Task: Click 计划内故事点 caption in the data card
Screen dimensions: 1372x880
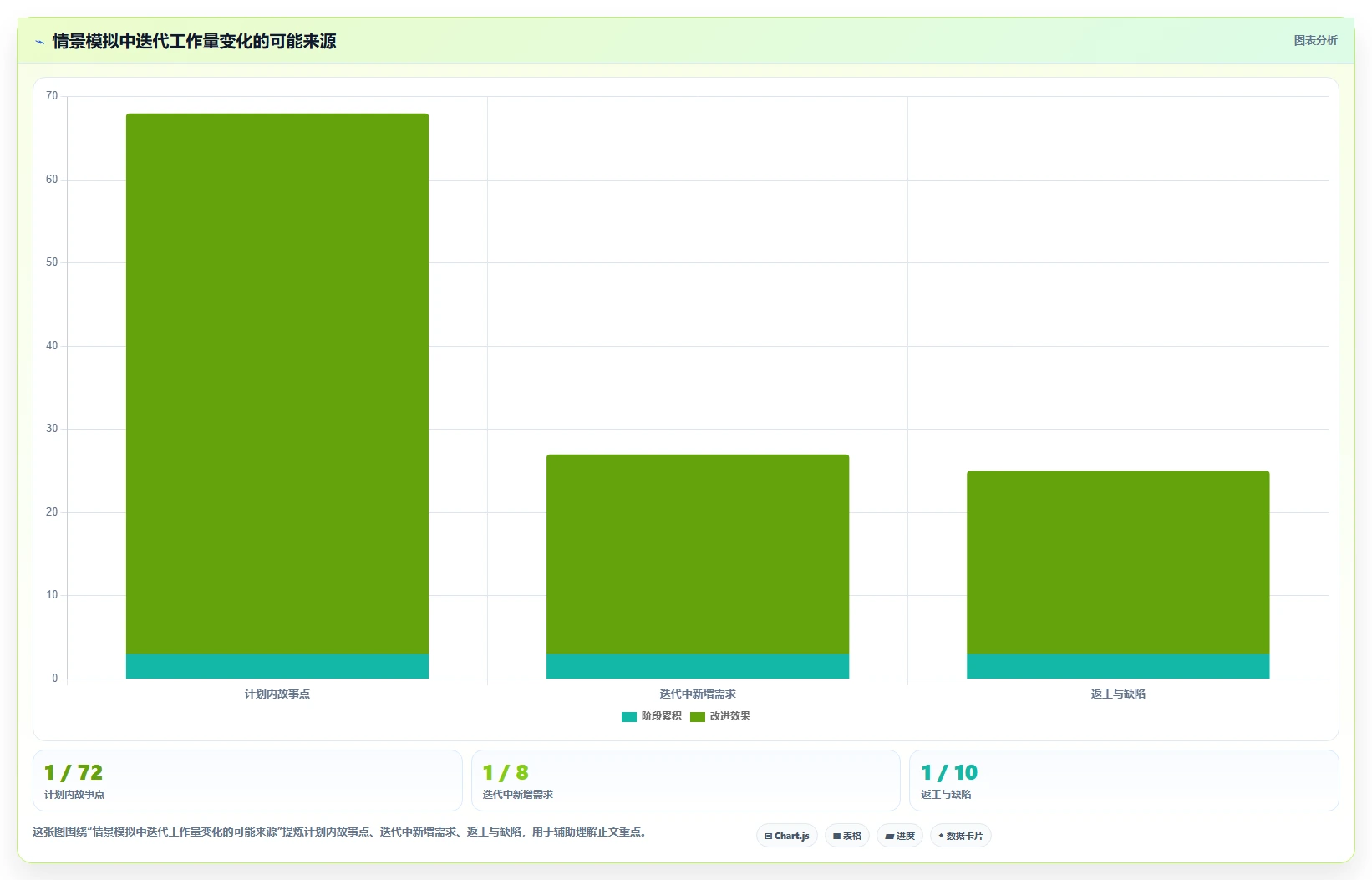Action: click(74, 795)
